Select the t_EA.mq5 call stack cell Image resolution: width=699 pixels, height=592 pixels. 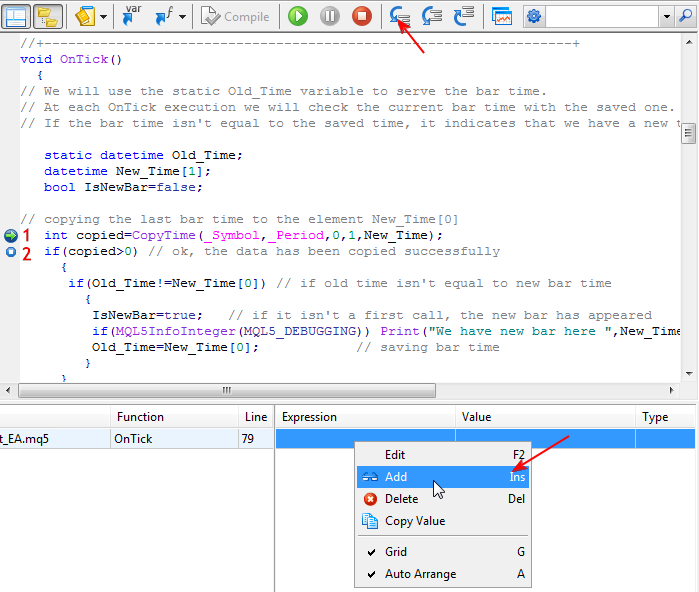coord(55,439)
